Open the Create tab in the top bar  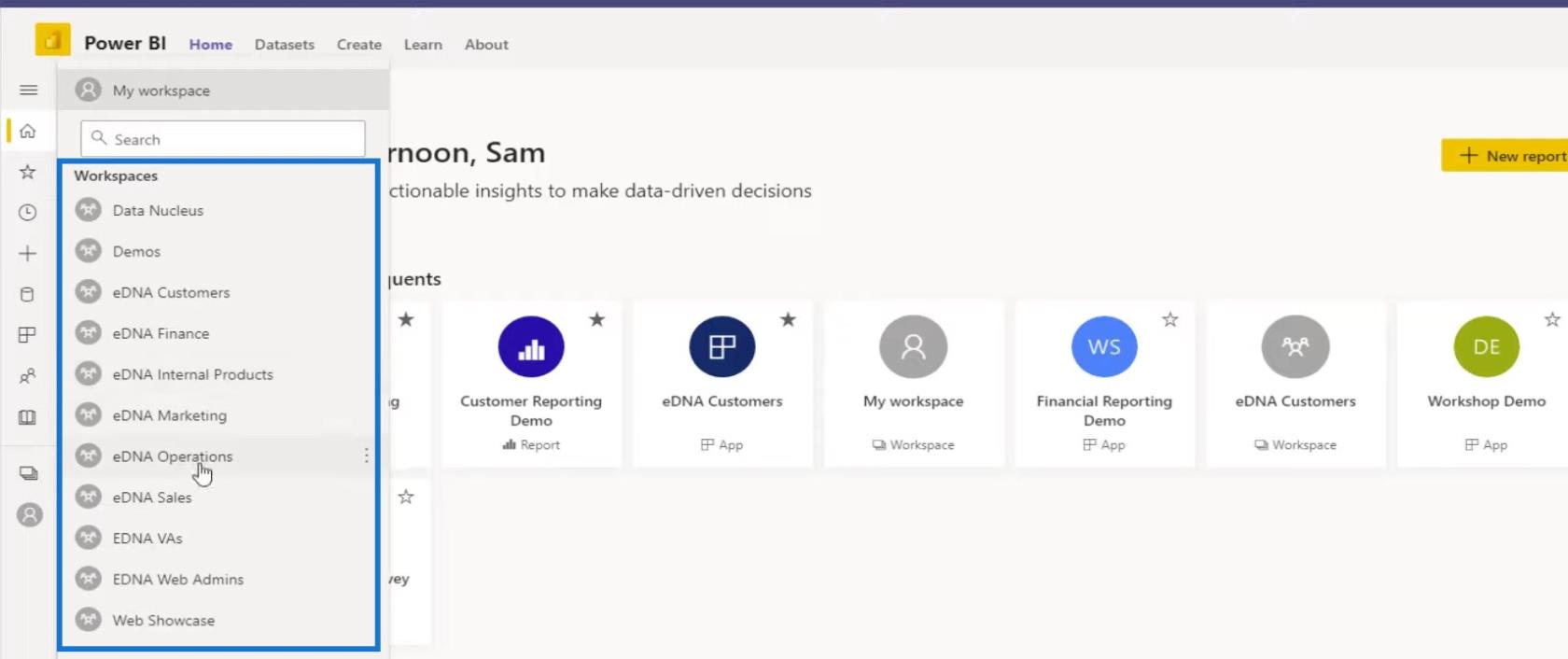359,44
